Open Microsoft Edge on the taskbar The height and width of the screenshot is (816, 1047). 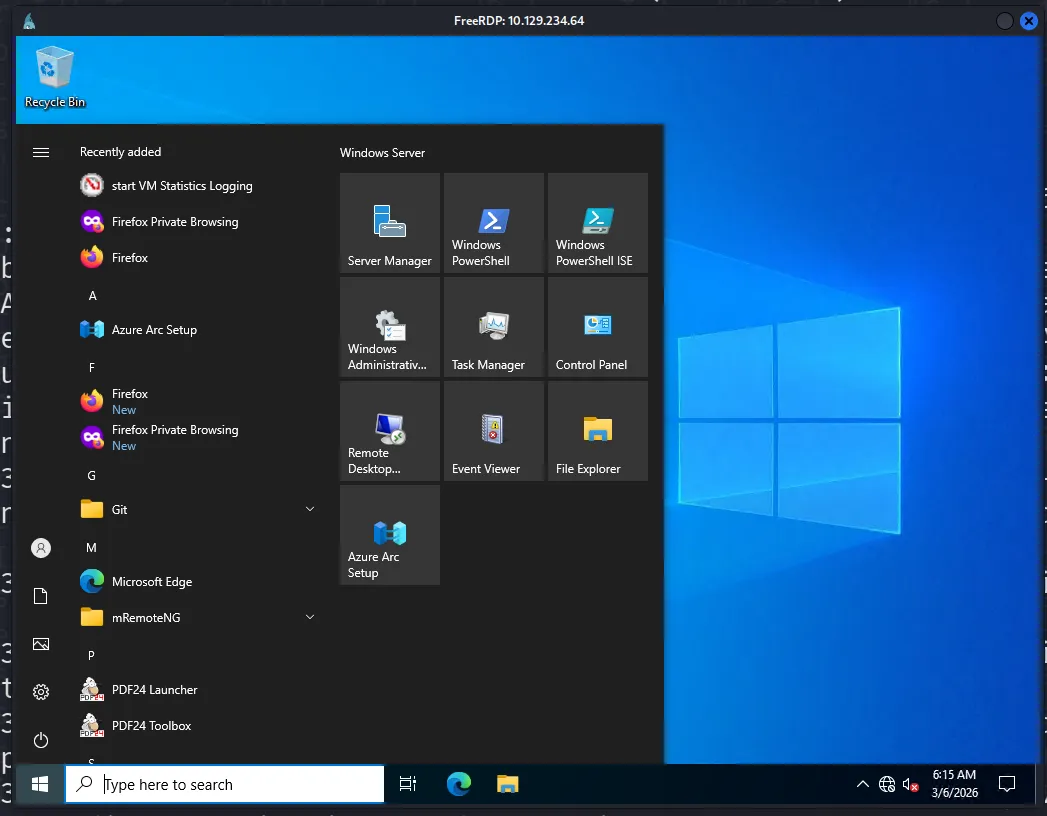click(459, 784)
